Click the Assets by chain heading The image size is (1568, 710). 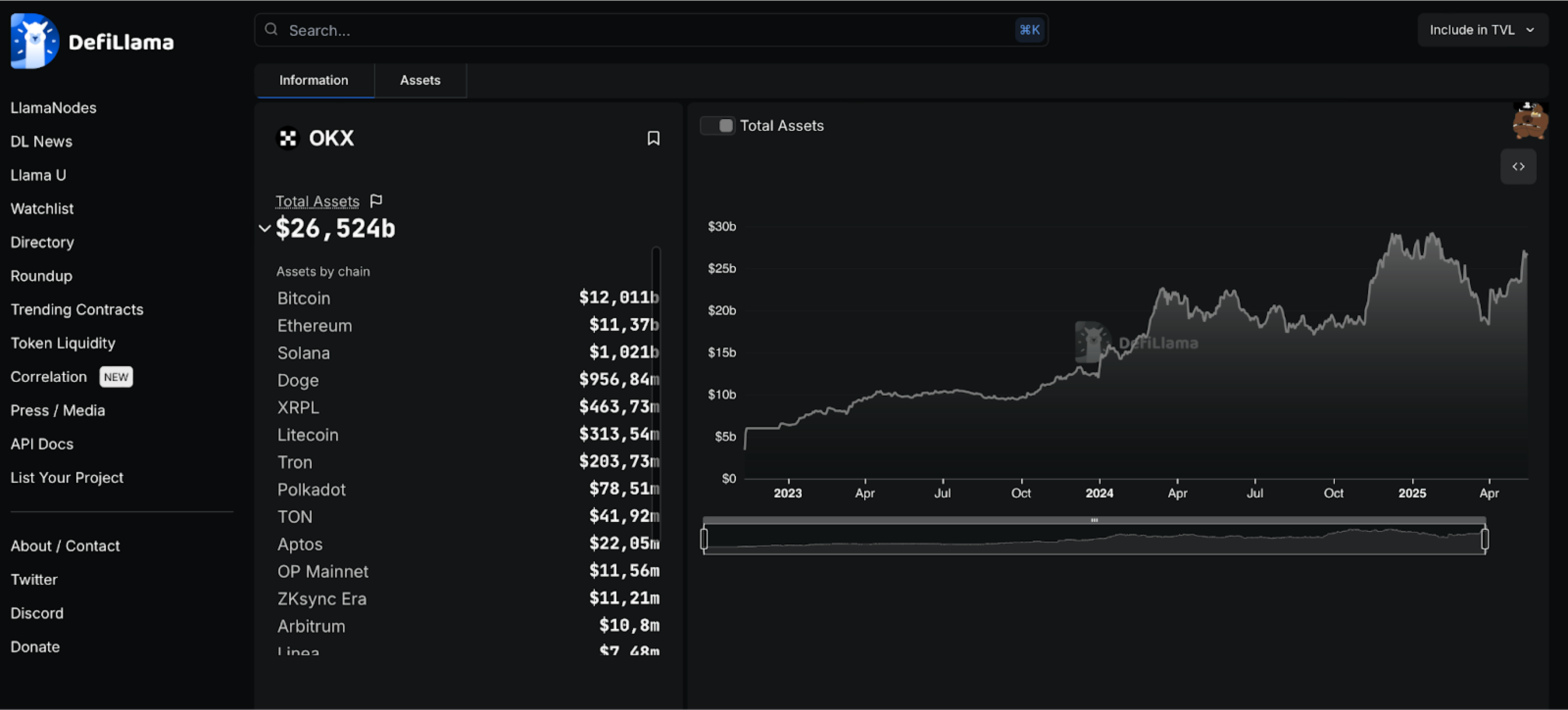(323, 272)
